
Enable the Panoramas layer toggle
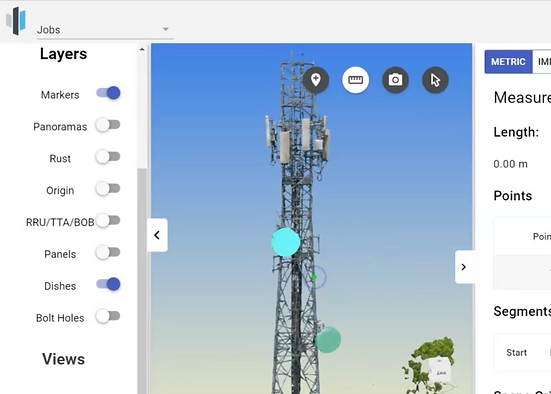108,125
